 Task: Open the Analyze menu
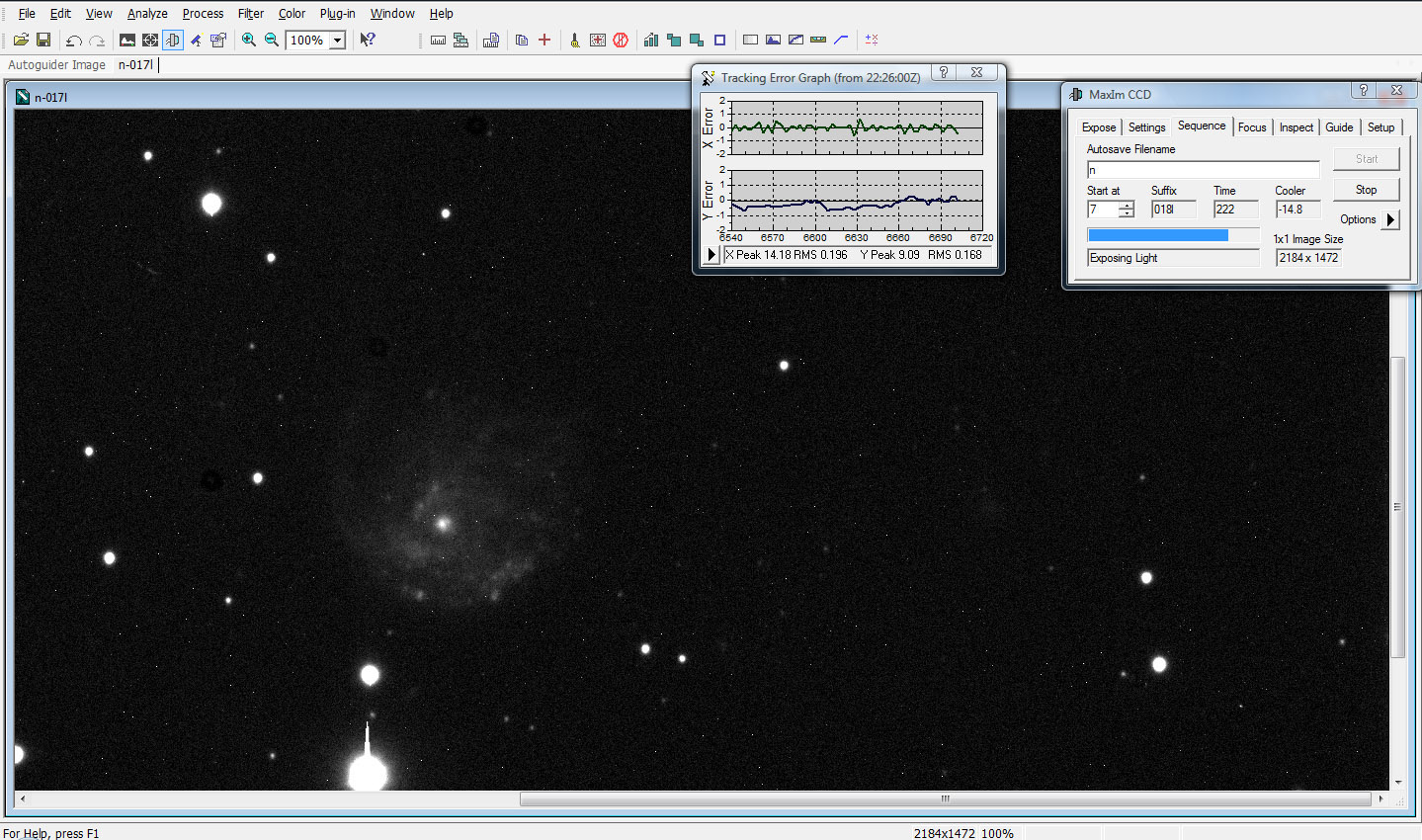click(147, 14)
